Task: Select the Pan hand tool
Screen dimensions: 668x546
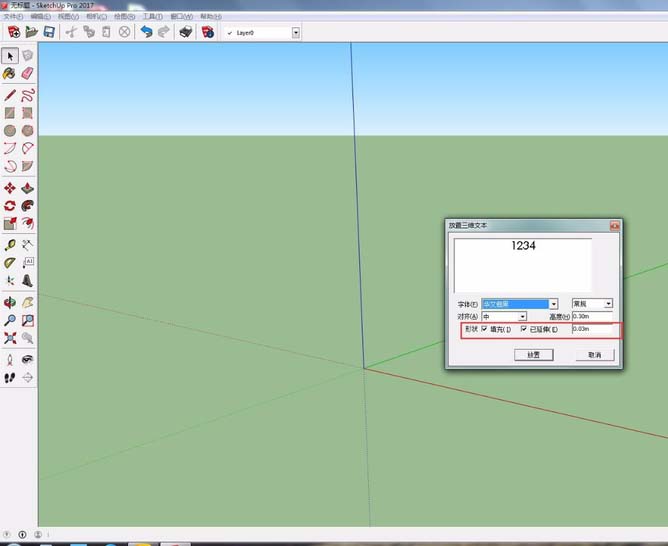Action: [x=27, y=302]
